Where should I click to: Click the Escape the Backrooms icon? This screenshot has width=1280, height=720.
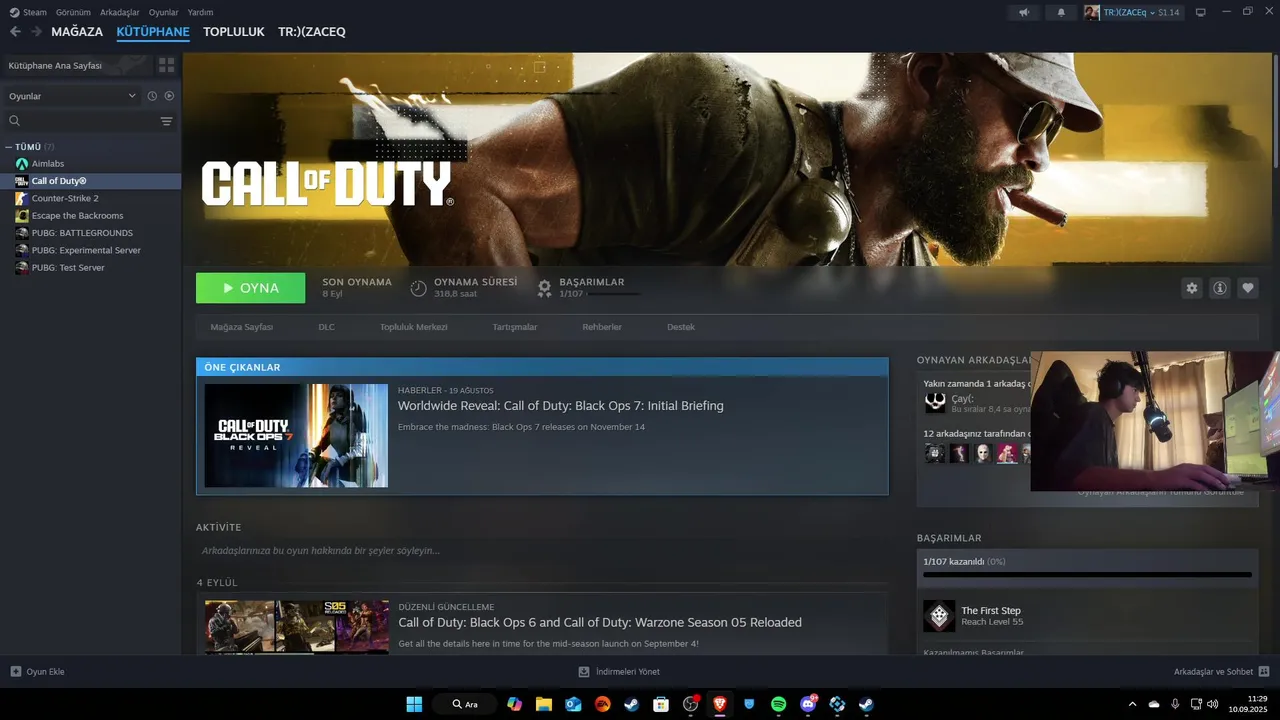coord(22,216)
